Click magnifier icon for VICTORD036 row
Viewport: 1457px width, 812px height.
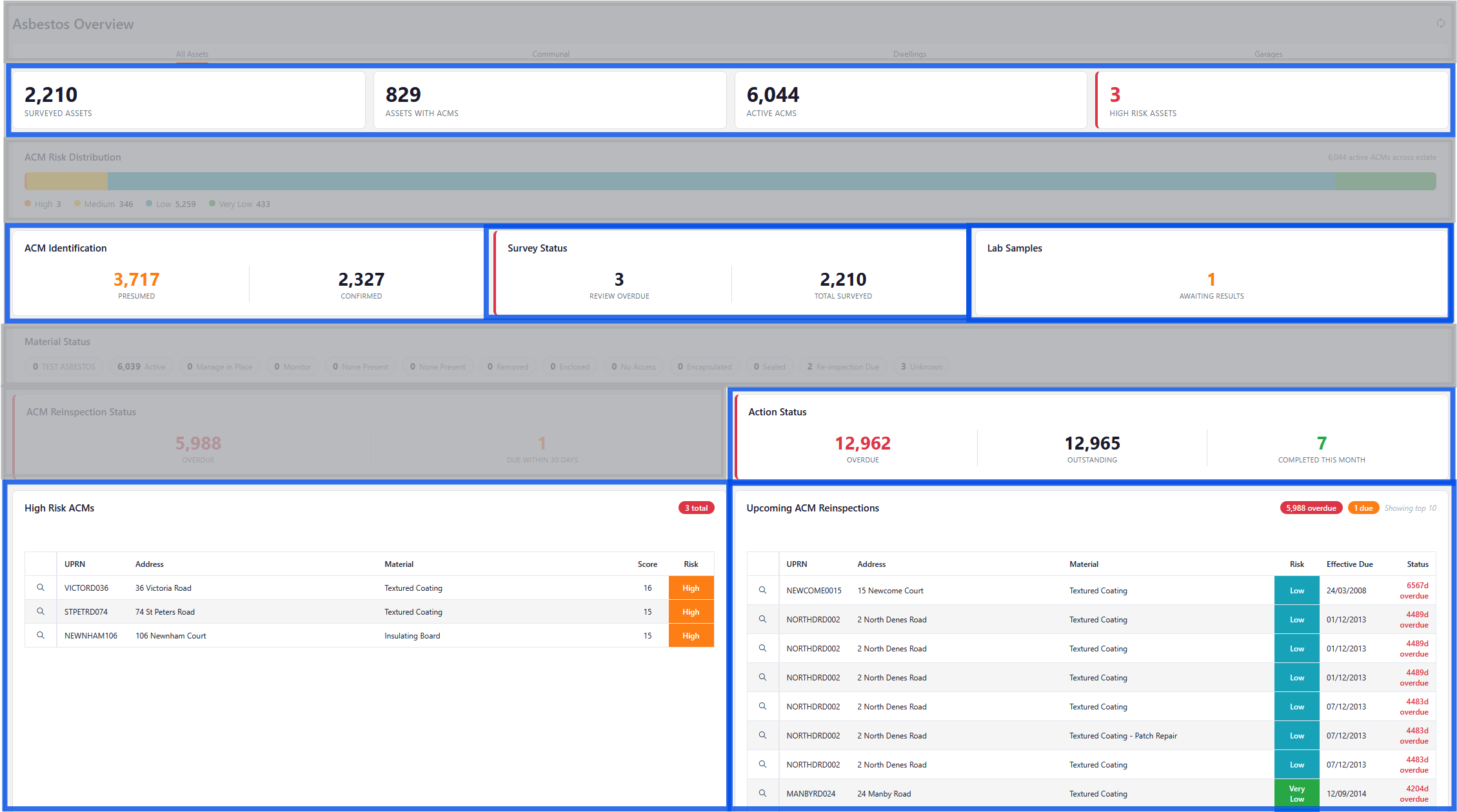[x=41, y=588]
